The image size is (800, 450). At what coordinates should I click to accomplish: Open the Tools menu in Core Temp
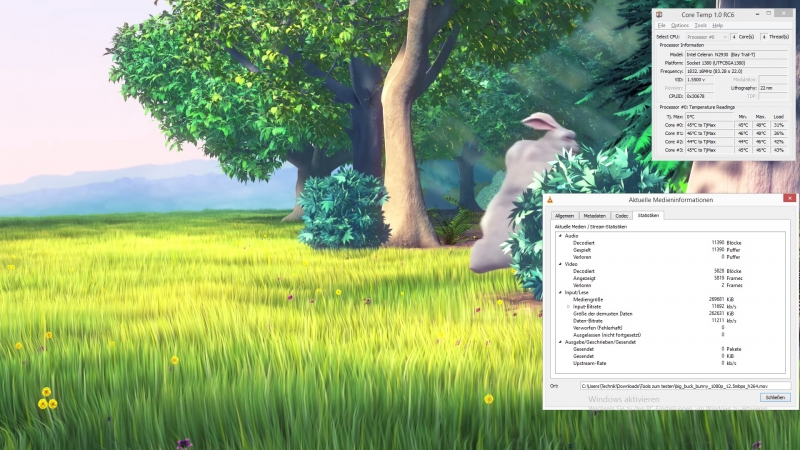click(701, 26)
